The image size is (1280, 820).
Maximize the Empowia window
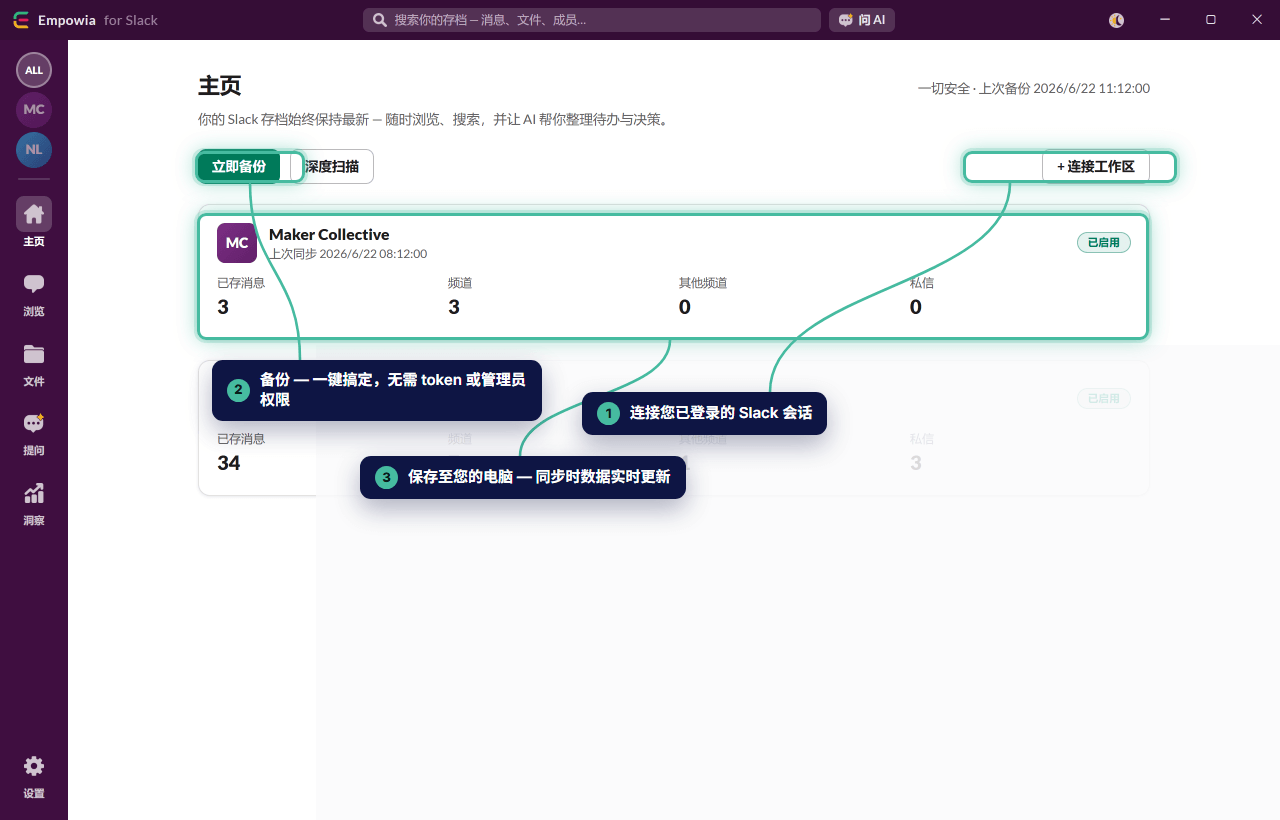[1211, 20]
